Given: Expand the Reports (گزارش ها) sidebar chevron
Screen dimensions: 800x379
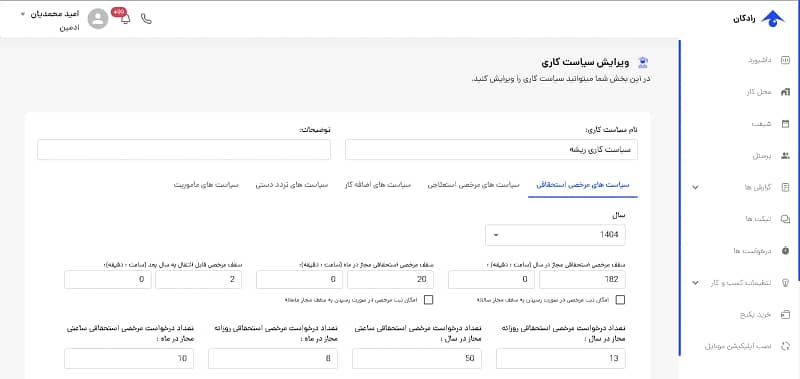Looking at the screenshot, I should (x=695, y=187).
